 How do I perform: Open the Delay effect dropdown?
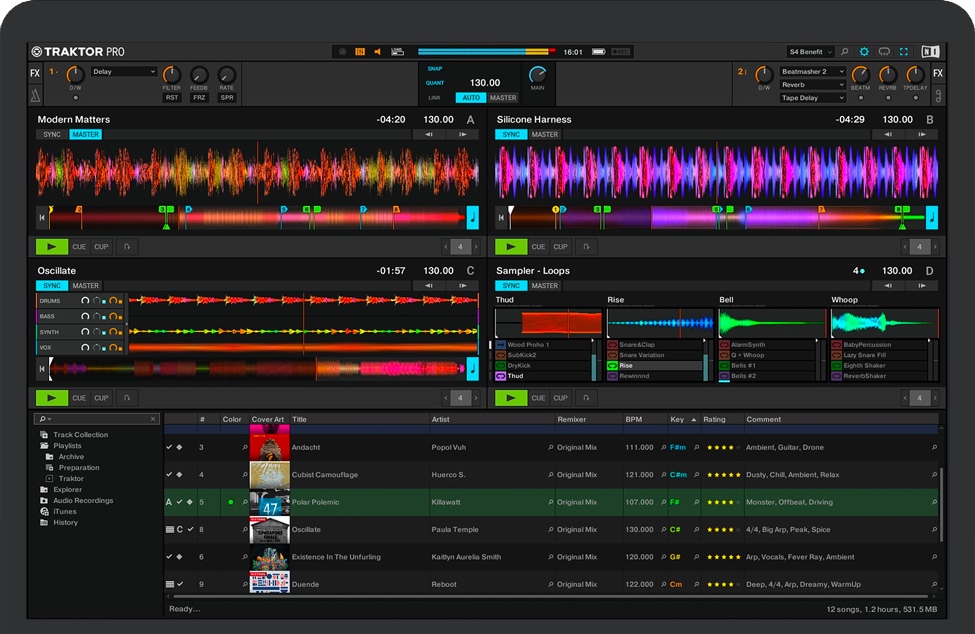pyautogui.click(x=124, y=72)
